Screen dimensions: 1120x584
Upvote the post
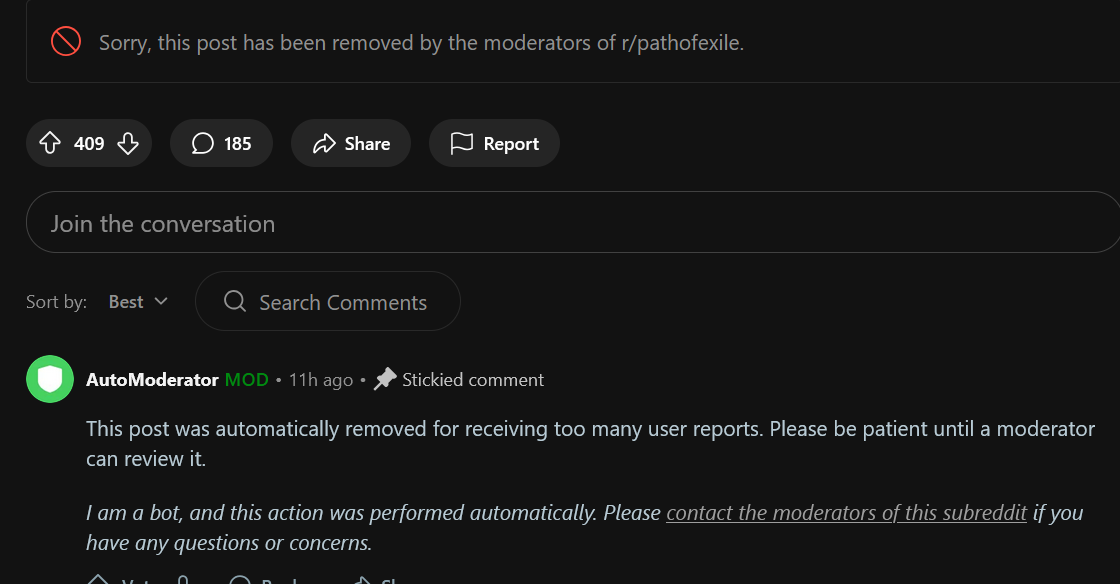click(x=49, y=143)
